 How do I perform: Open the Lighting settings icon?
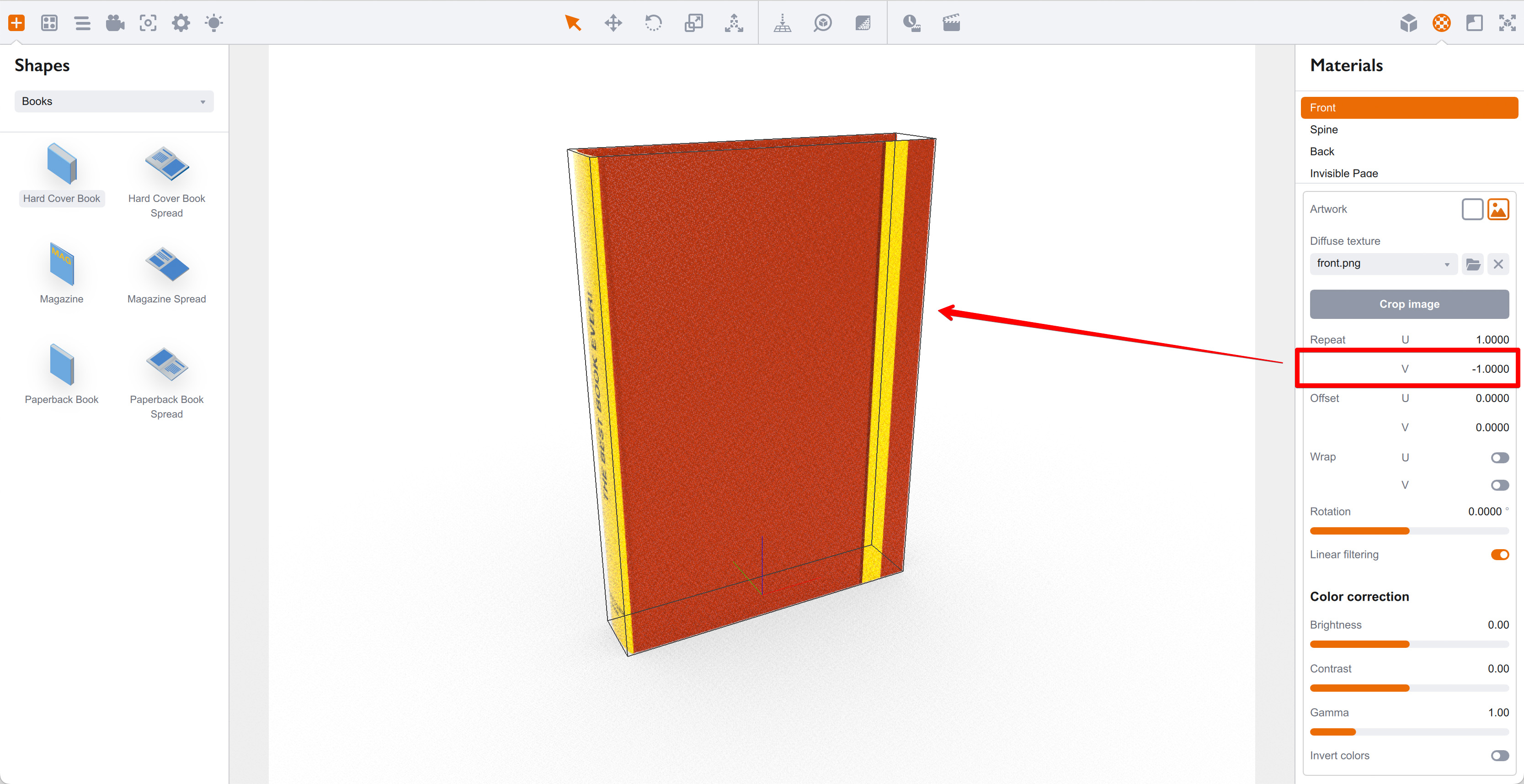[x=213, y=22]
